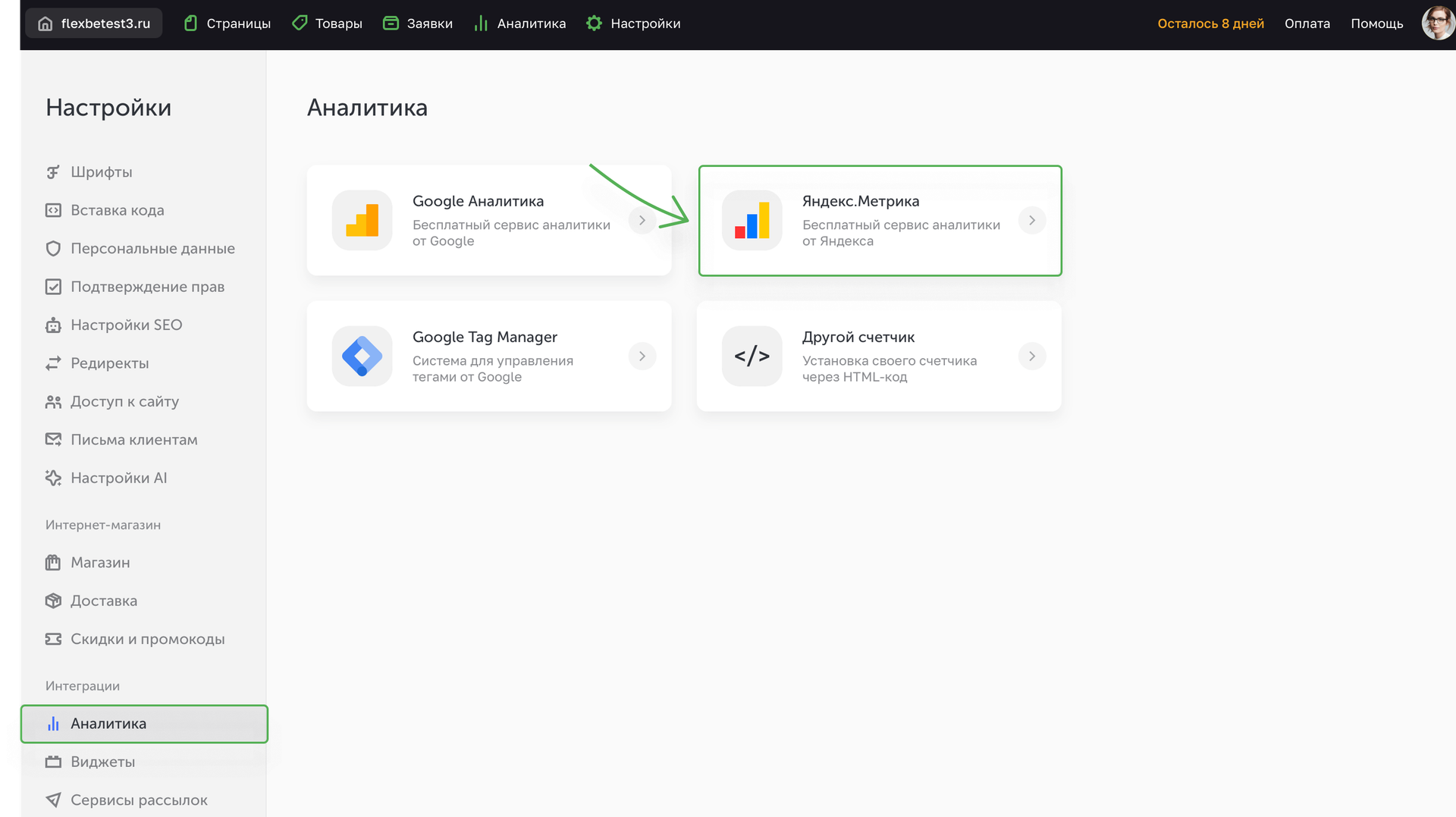Image resolution: width=1456 pixels, height=817 pixels.
Task: Open Скидки и промокоды settings section
Action: [x=147, y=639]
